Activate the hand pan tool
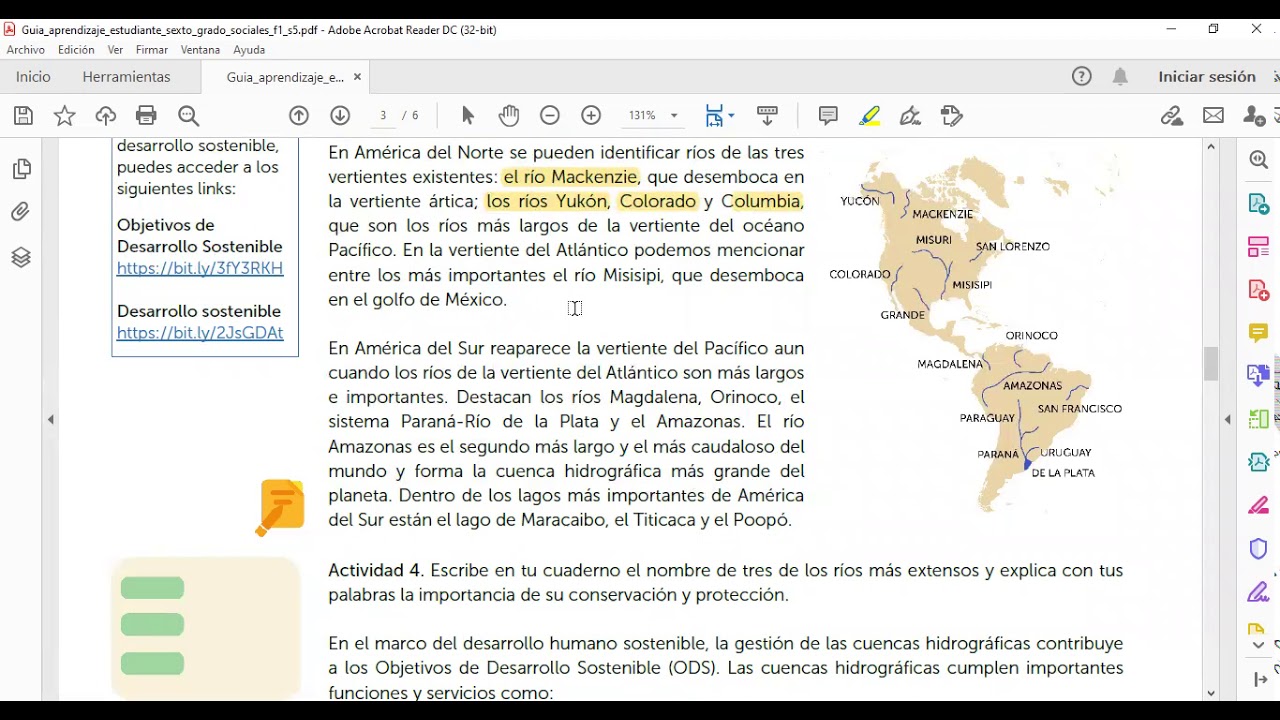This screenshot has width=1280, height=720. point(509,116)
